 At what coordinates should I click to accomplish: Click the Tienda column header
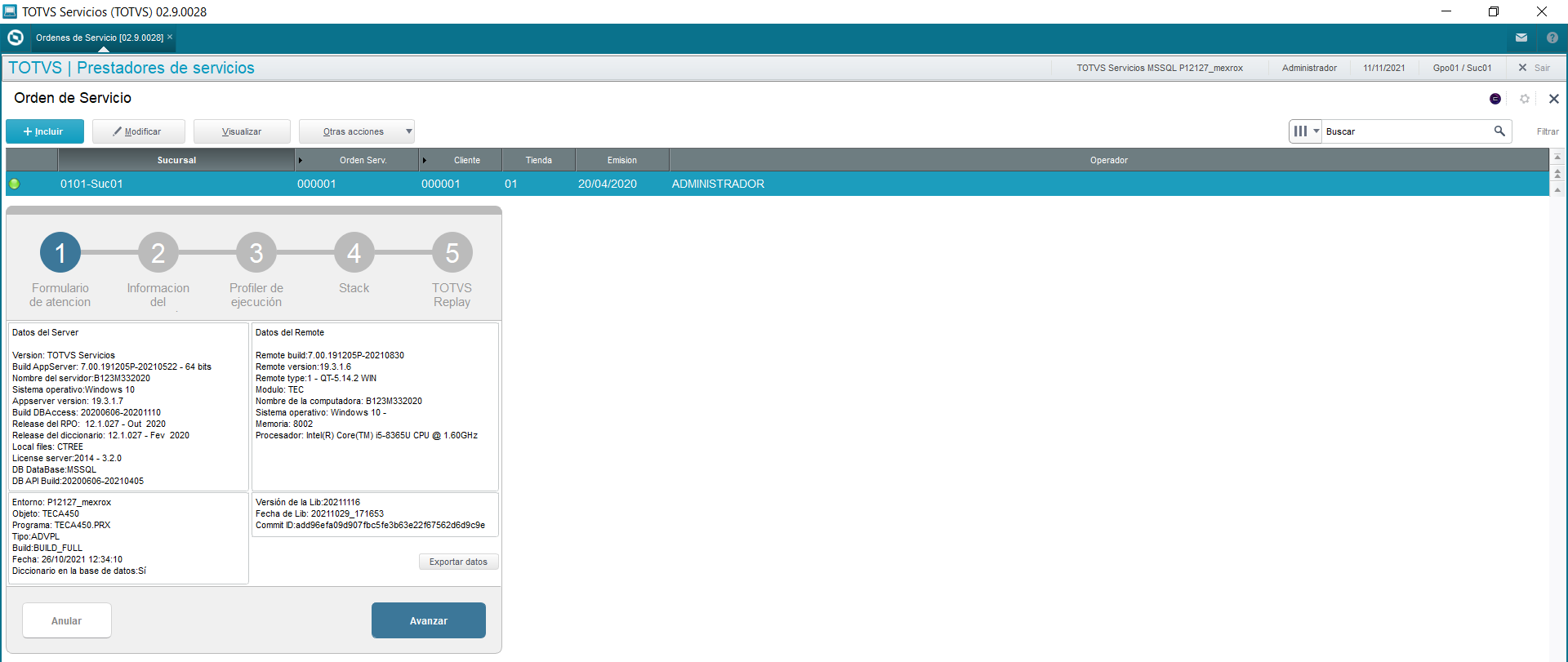coord(539,160)
